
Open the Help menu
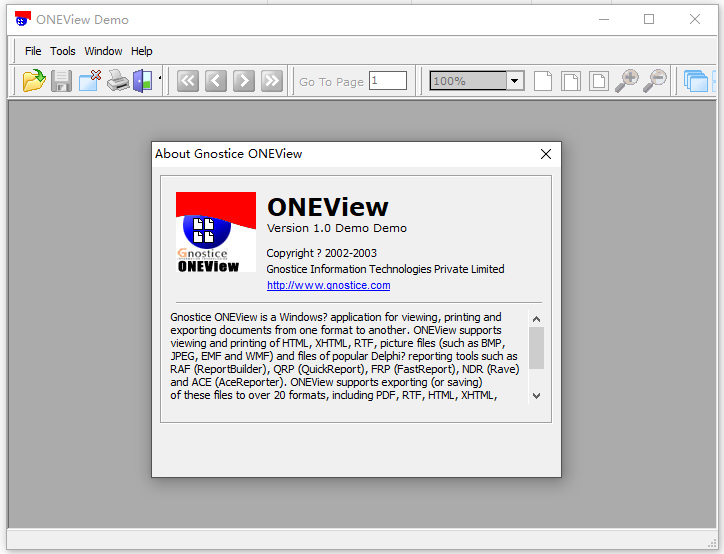[141, 51]
